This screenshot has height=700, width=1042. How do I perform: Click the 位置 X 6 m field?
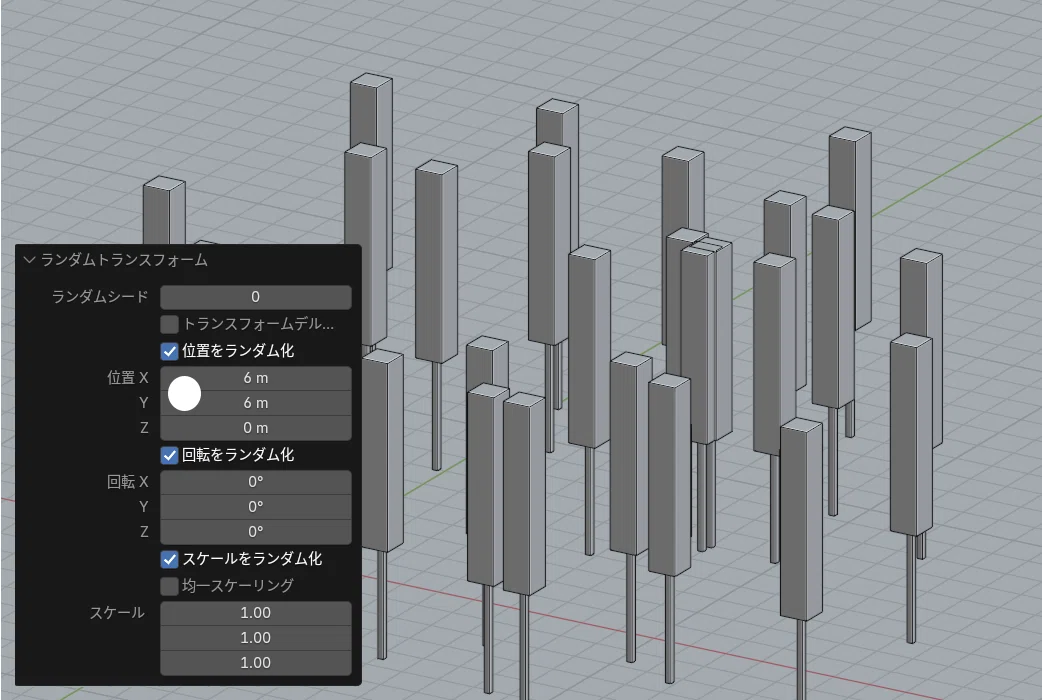[256, 378]
